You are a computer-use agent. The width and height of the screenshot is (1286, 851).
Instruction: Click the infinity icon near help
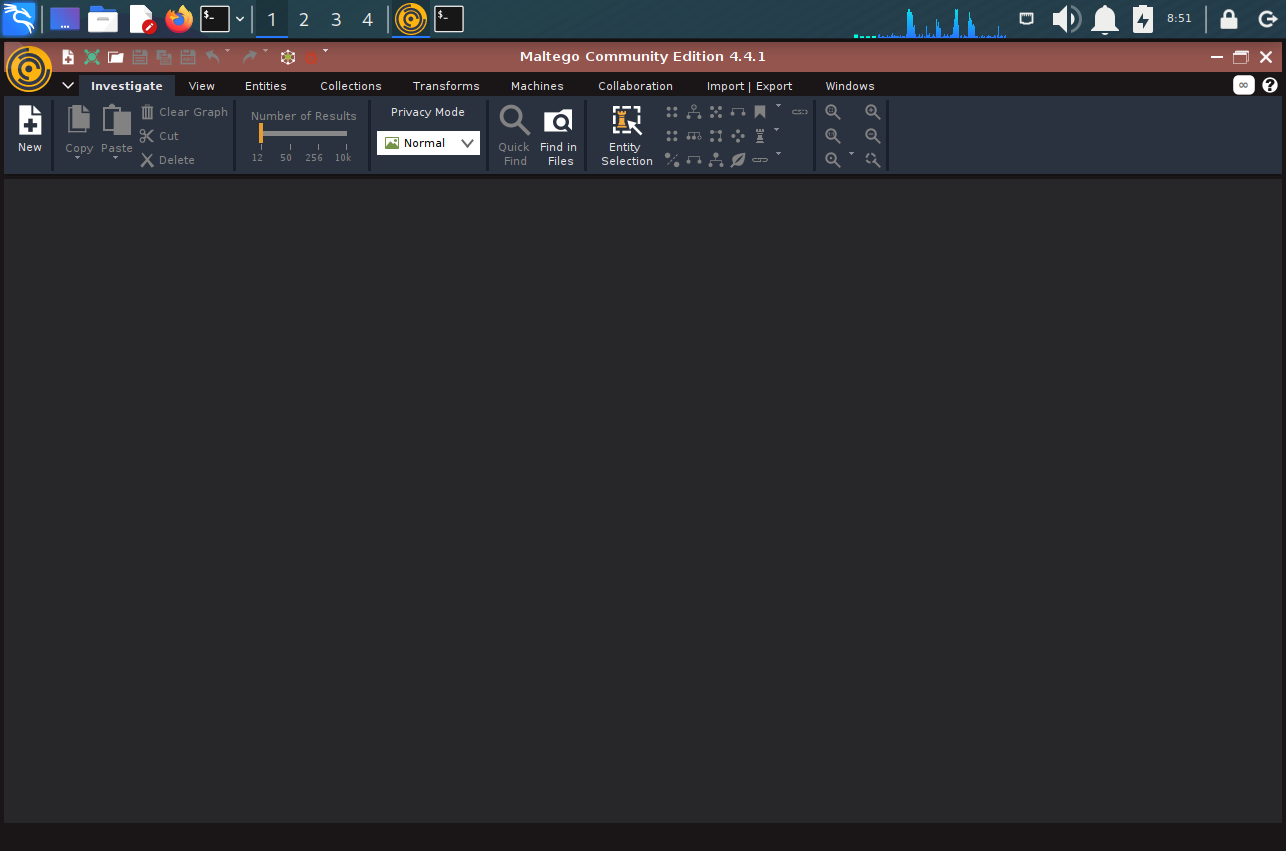[1243, 85]
